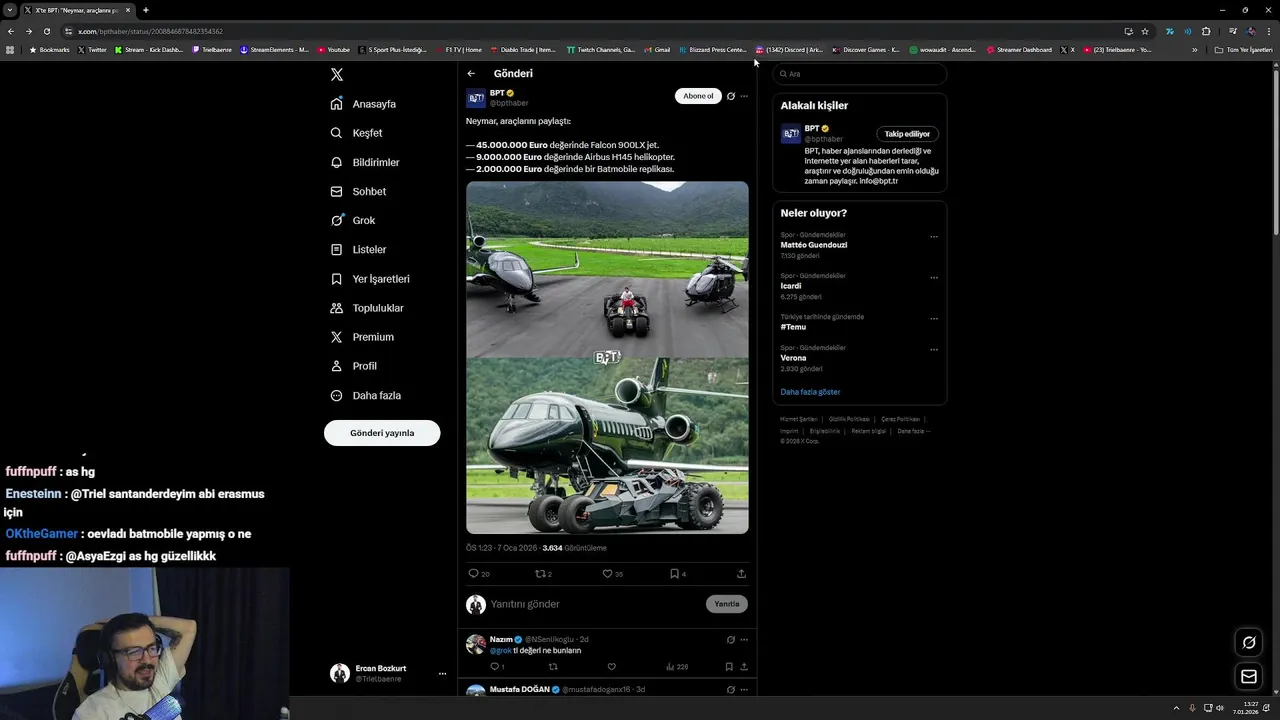Bookmark Nazım's reply
This screenshot has height=720, width=1280.
[729, 667]
